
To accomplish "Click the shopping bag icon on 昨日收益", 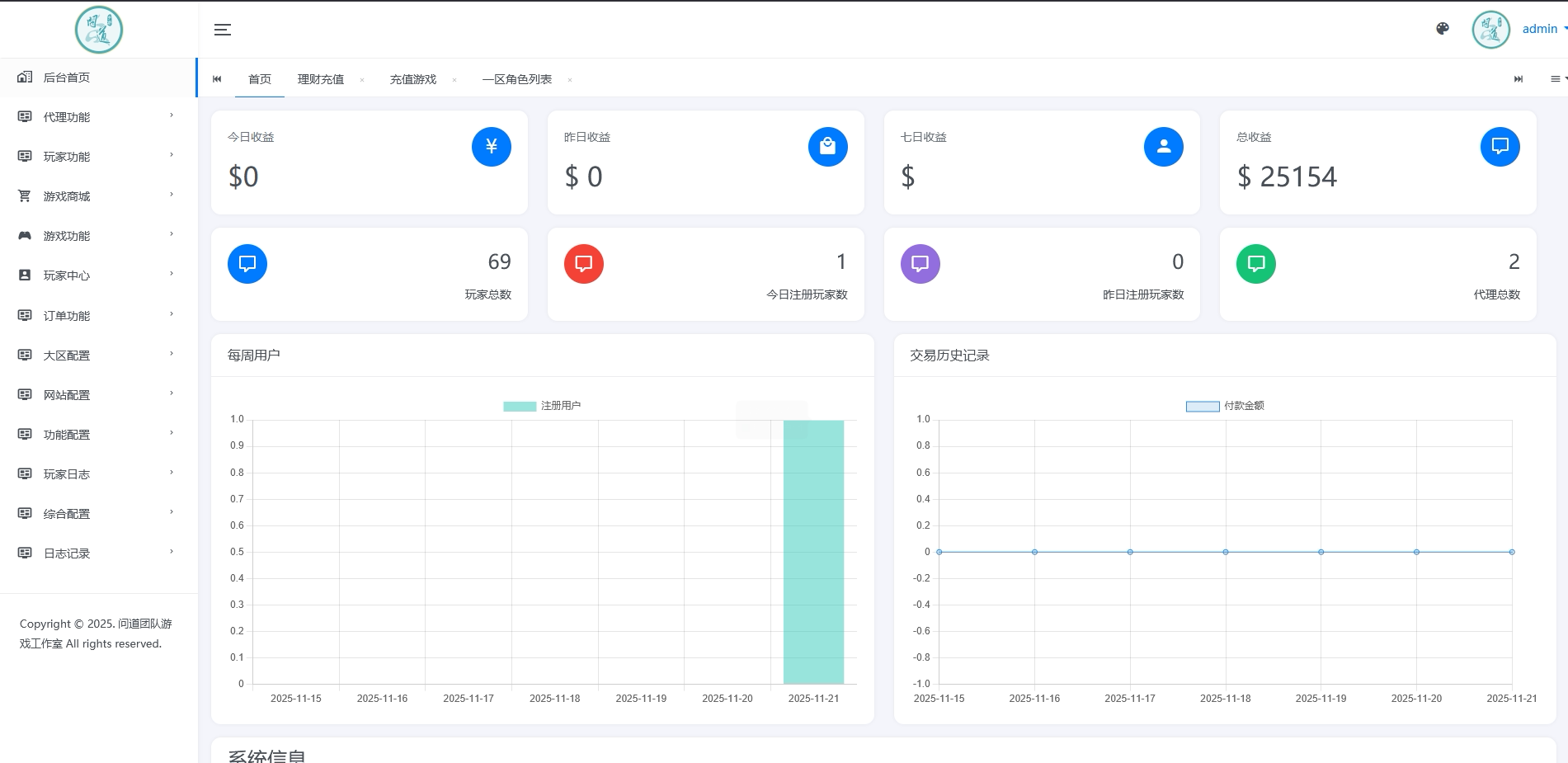I will [x=828, y=147].
